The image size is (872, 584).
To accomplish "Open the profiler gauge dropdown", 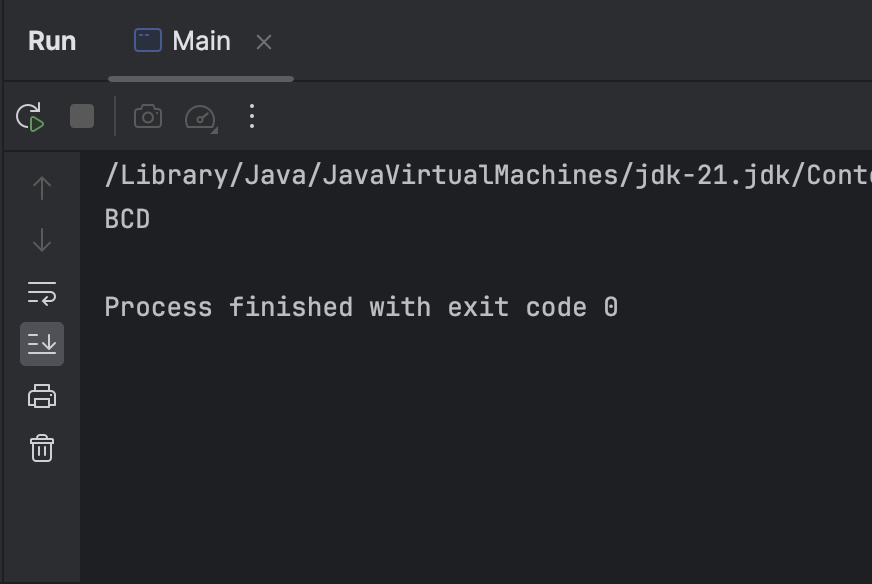I will coord(201,117).
